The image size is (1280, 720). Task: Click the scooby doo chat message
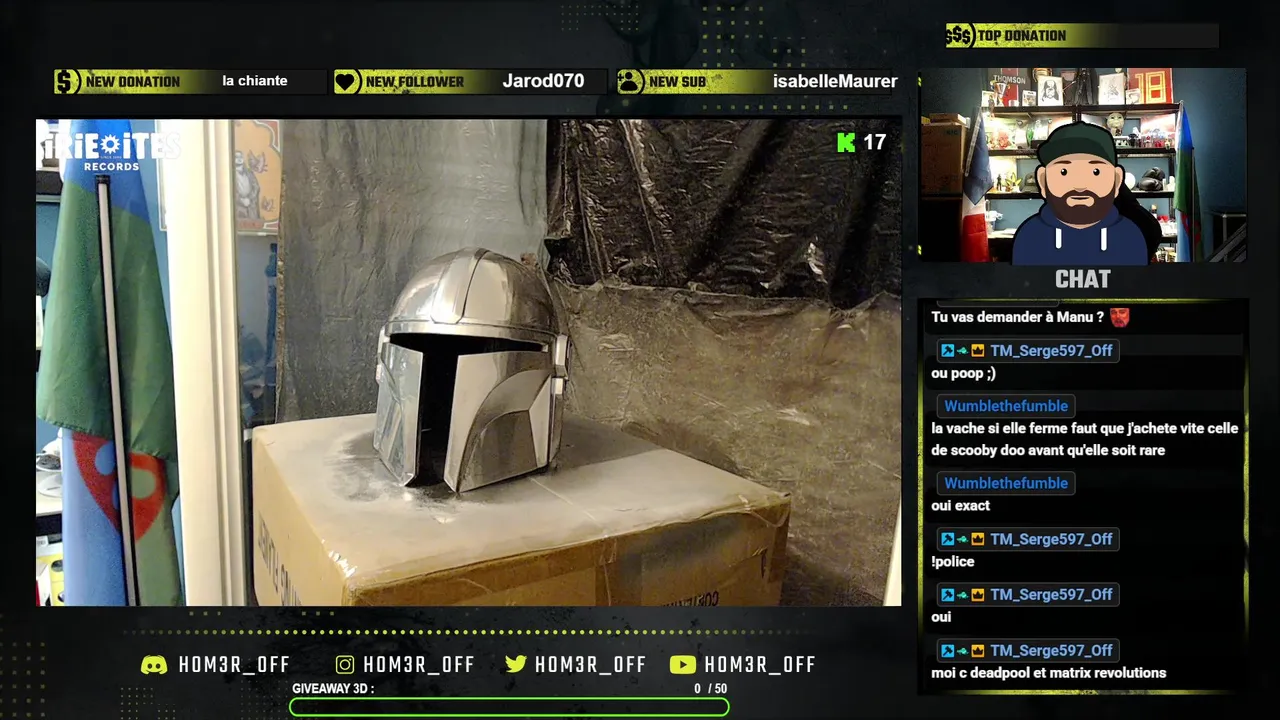1084,439
